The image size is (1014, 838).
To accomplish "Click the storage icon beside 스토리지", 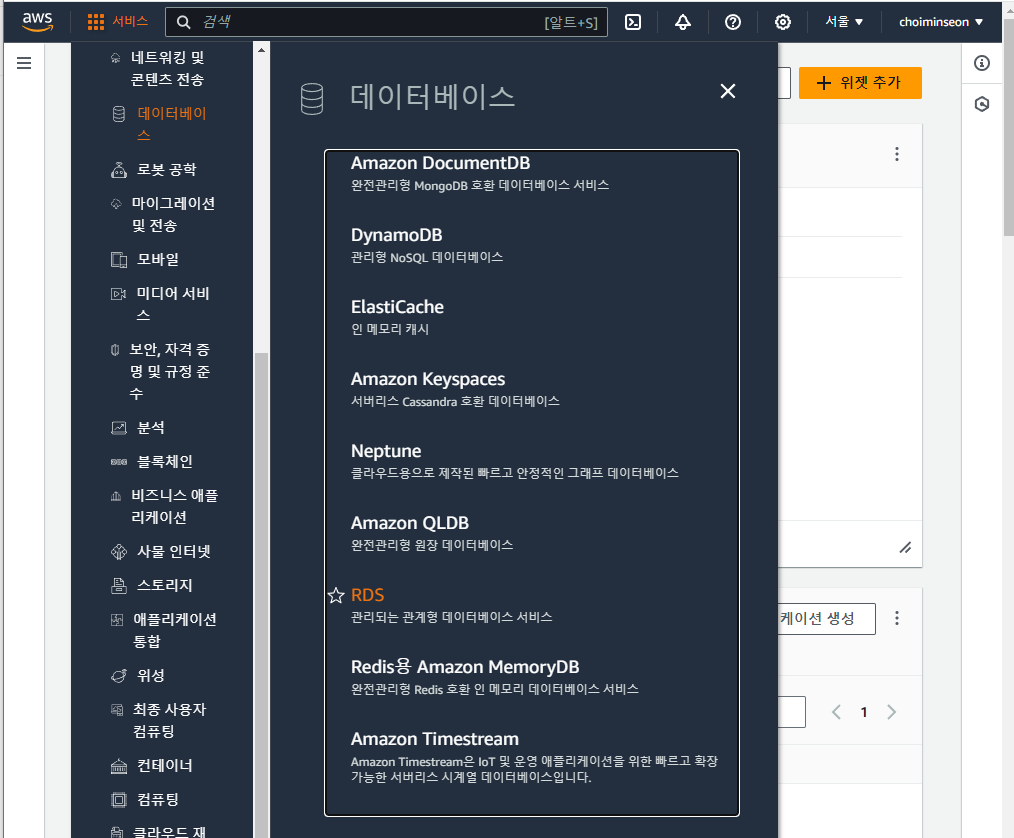I will point(119,586).
